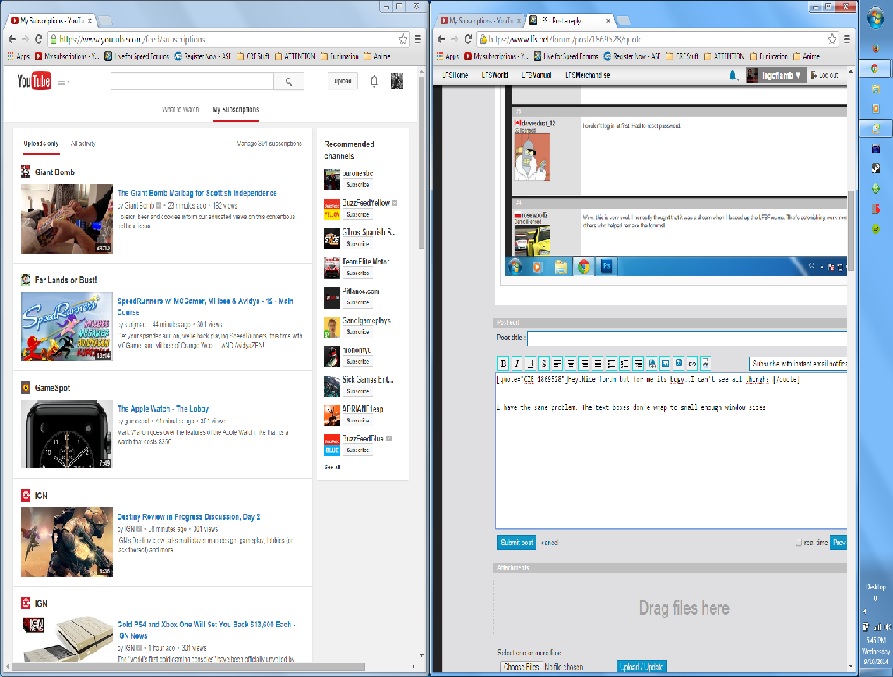893x677 pixels.
Task: Justify text in forum post editor
Action: (x=598, y=363)
